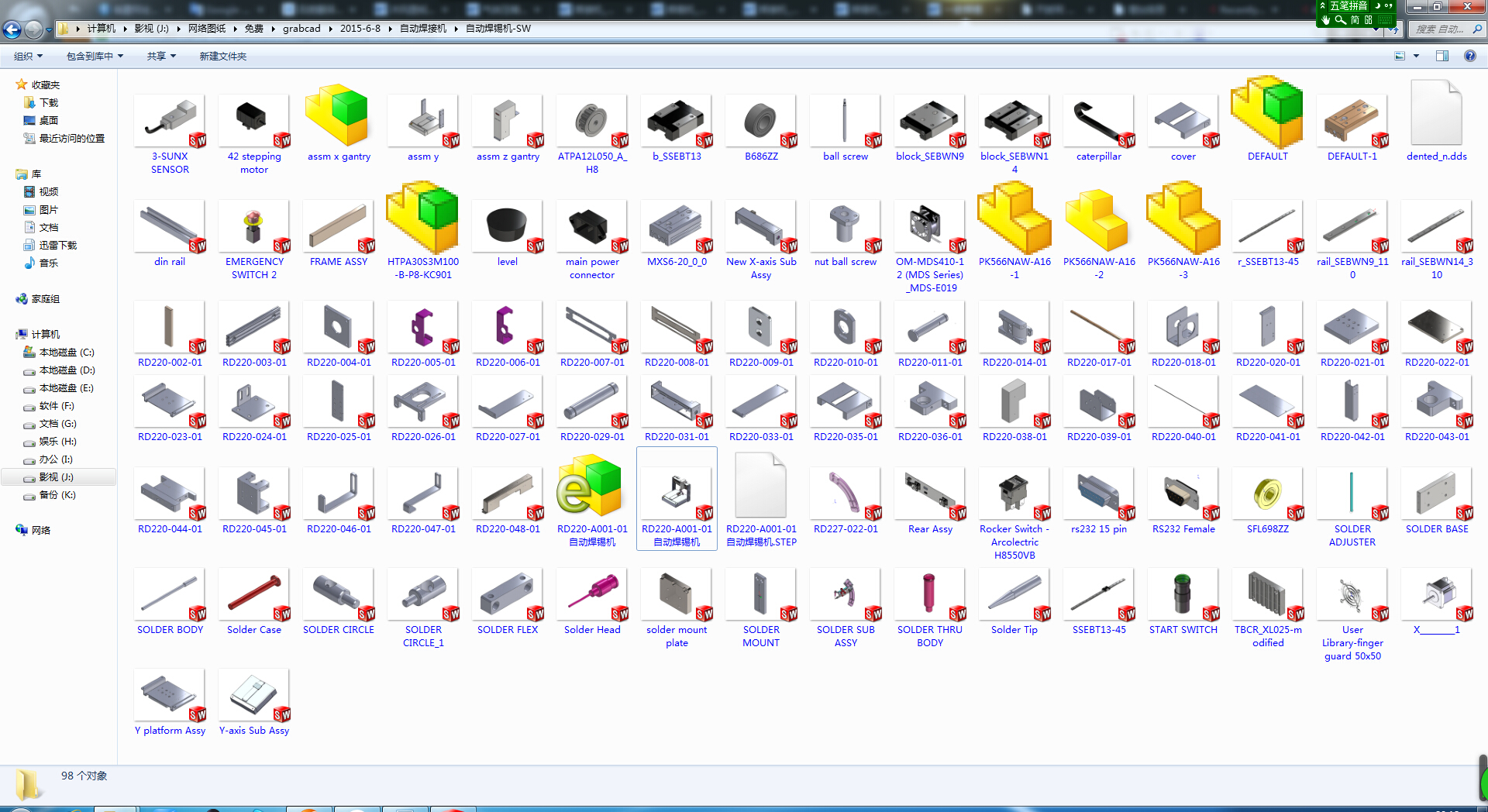Open the help button
The width and height of the screenshot is (1488, 812).
pos(1469,56)
